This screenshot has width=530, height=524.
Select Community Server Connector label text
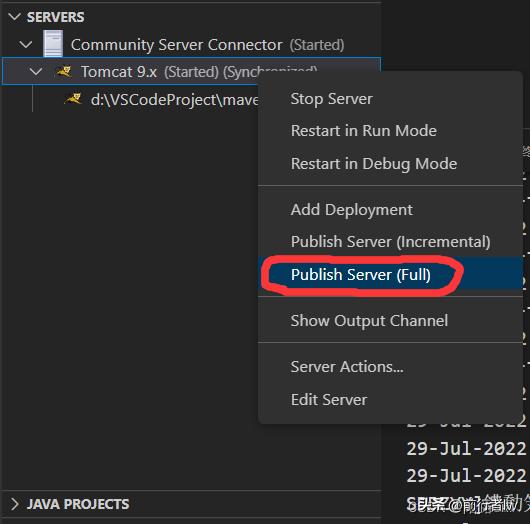[x=176, y=45]
